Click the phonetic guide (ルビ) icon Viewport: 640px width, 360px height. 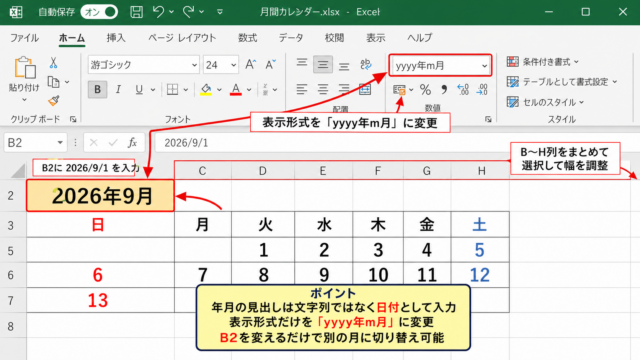point(266,89)
